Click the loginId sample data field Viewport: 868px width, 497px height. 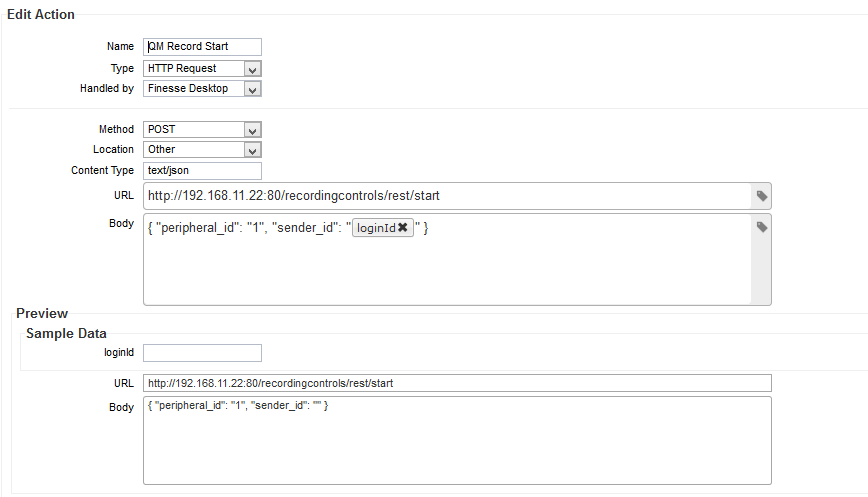tap(202, 353)
